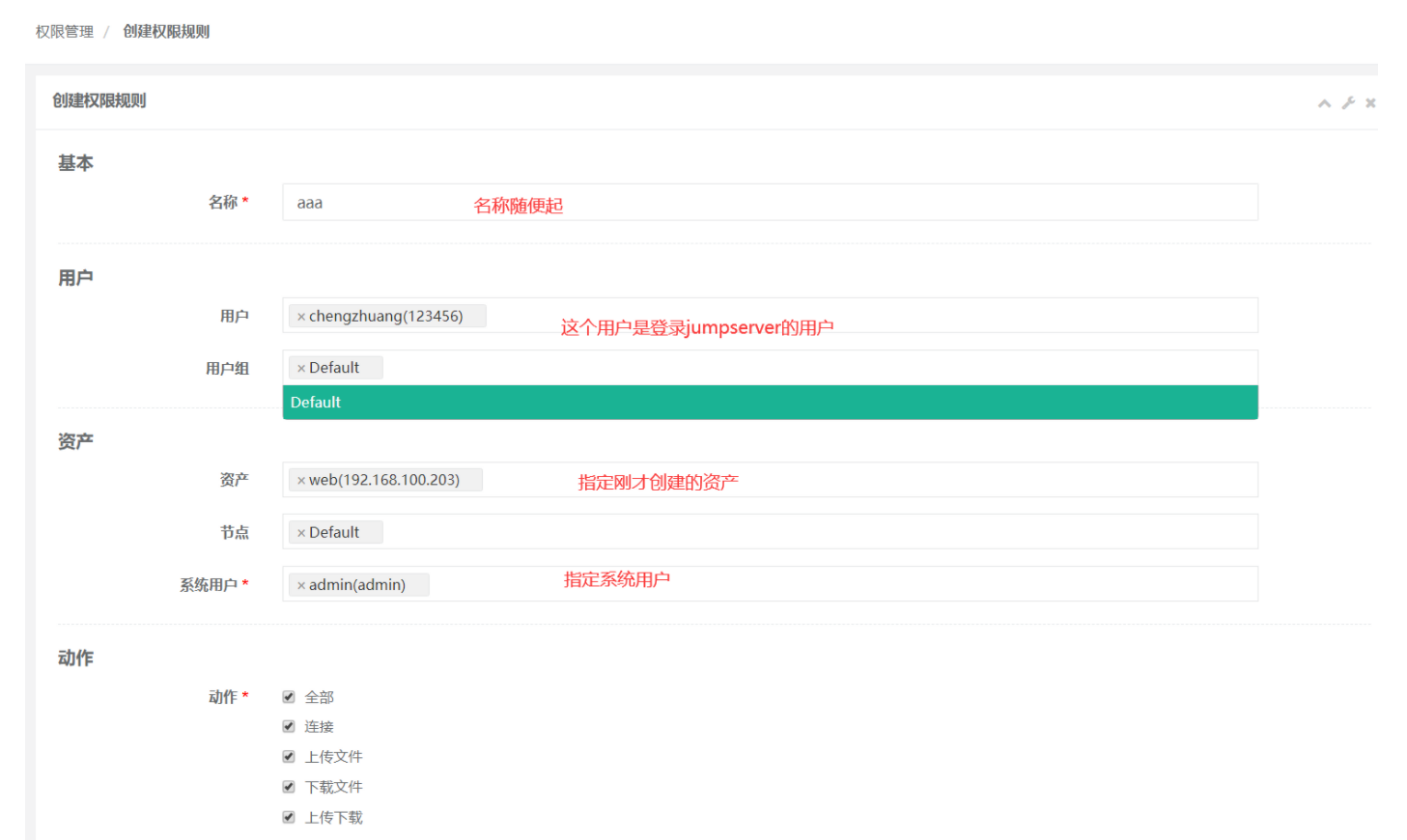The height and width of the screenshot is (840, 1407).
Task: Open the 用户 multi-select field
Action: tap(770, 316)
